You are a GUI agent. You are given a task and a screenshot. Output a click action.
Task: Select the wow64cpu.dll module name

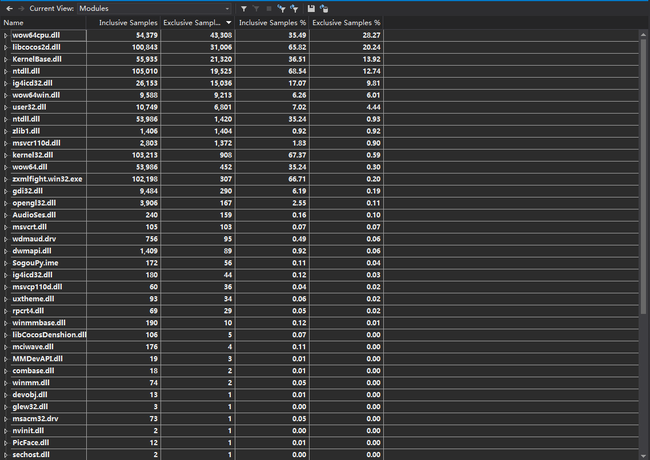(36, 35)
